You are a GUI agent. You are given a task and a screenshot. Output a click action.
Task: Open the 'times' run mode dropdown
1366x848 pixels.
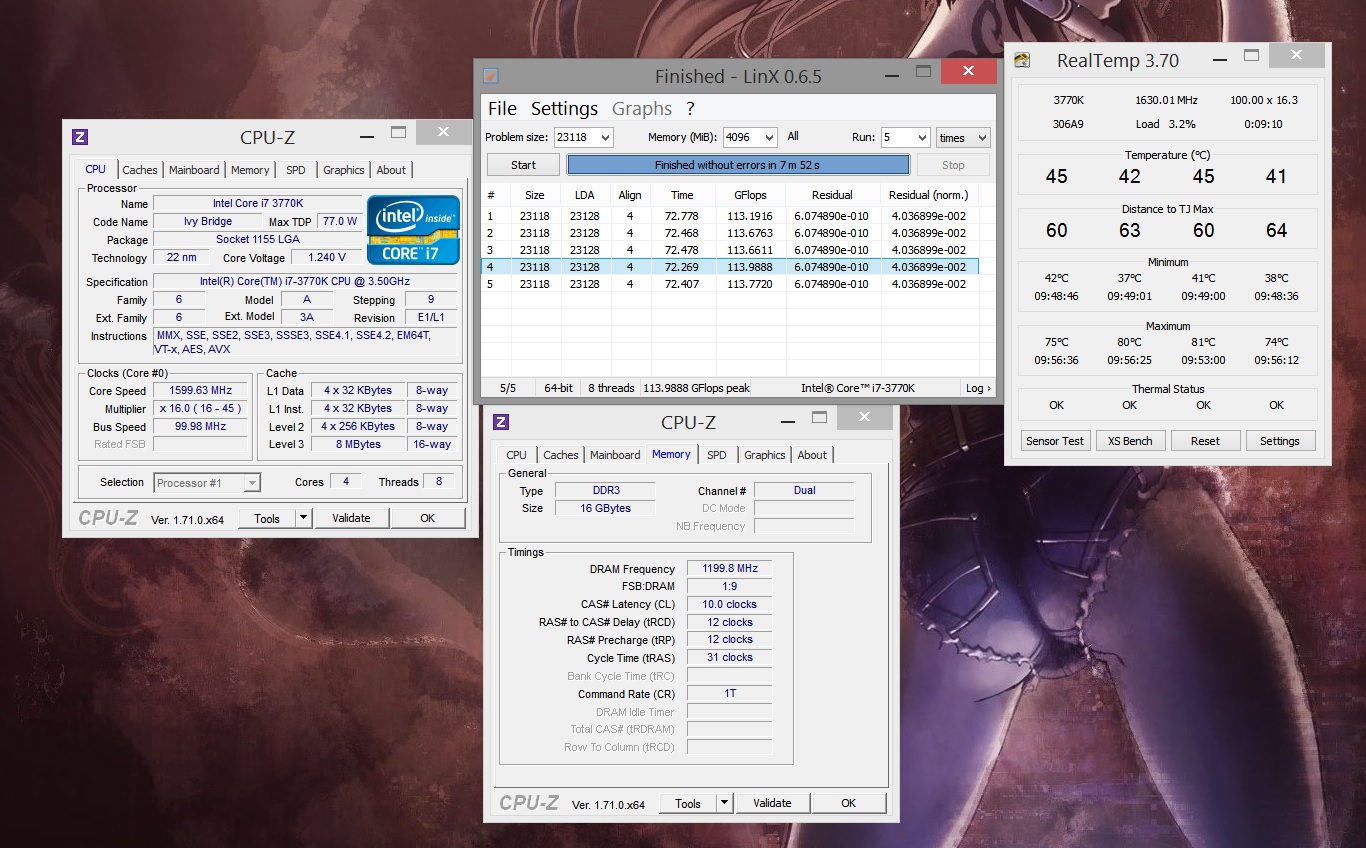(981, 138)
